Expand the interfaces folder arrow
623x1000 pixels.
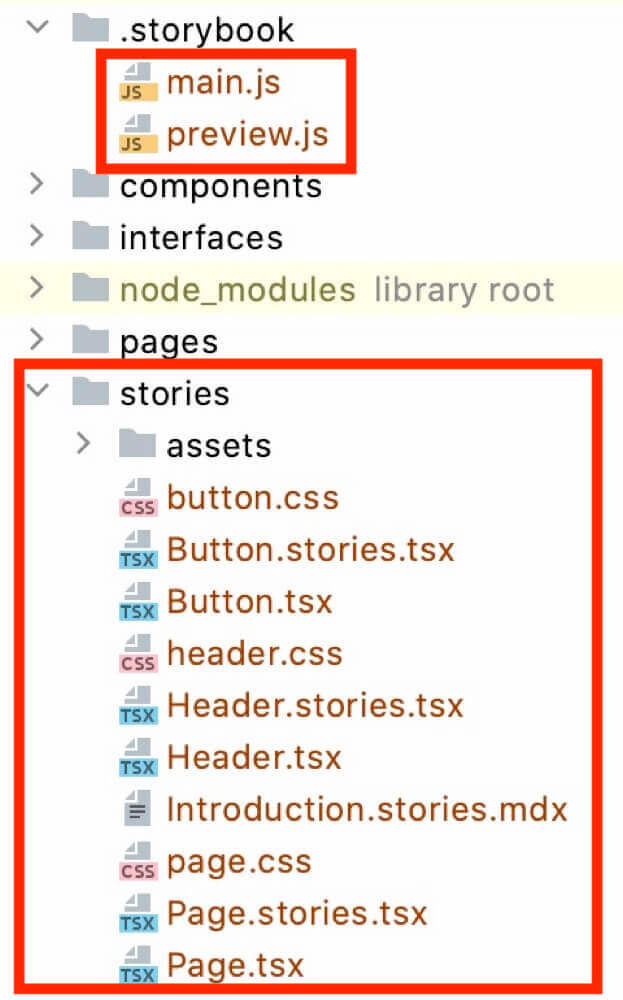[38, 237]
